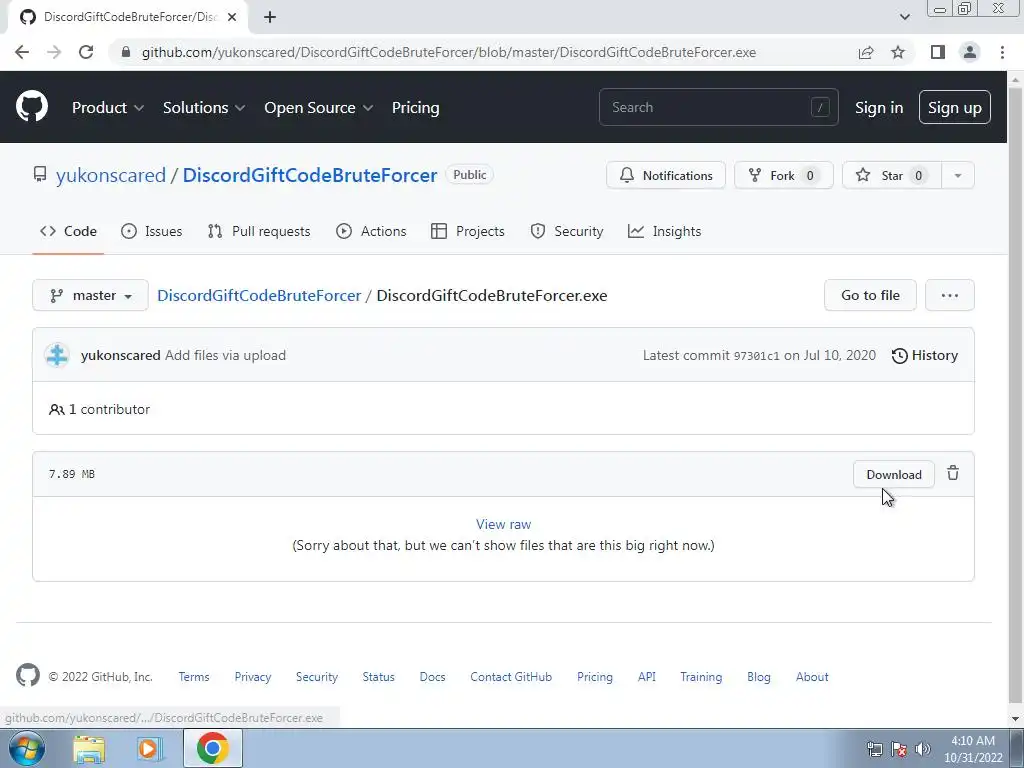Viewport: 1024px width, 768px height.
Task: Open Chrome profile avatar icon
Action: (970, 52)
